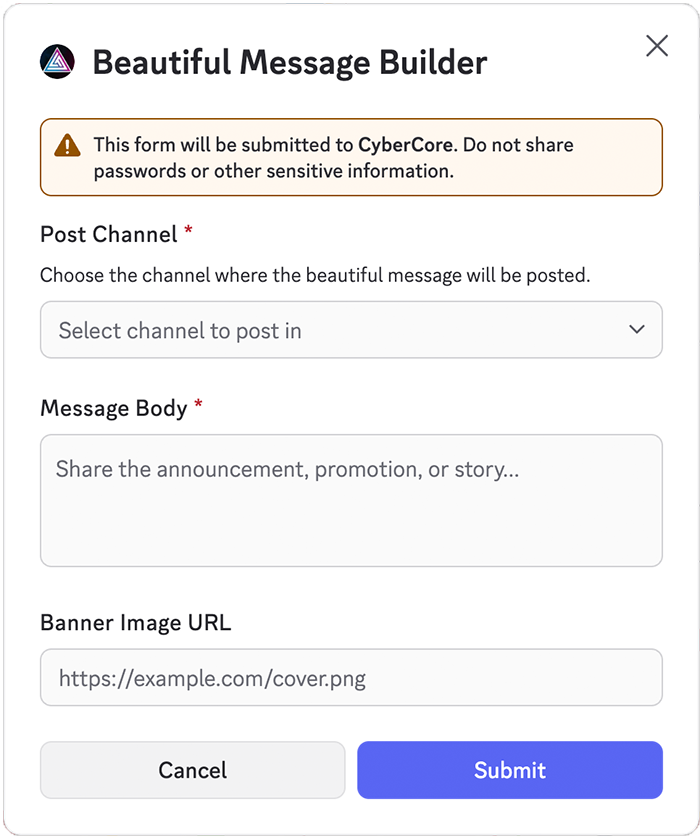Click the sensitive information warning banner

[351, 157]
